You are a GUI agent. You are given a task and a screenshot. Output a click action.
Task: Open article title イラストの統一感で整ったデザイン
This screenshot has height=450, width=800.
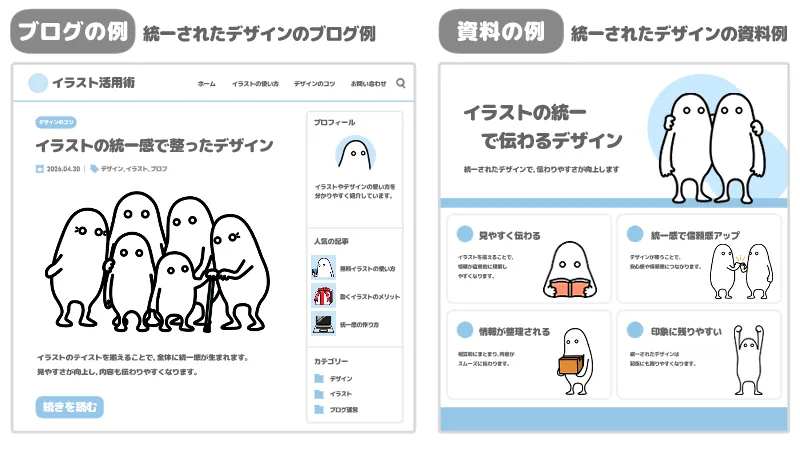point(155,146)
